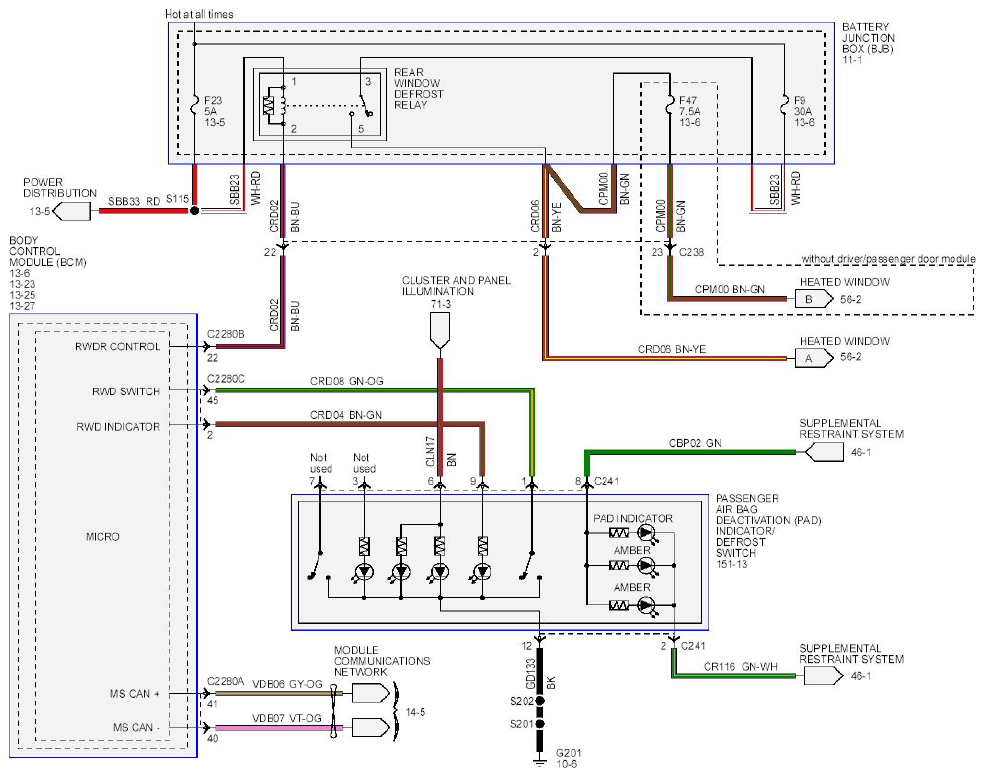Click the 'Not used' label above pin 7
Image resolution: width=985 pixels, height=777 pixels.
point(320,463)
